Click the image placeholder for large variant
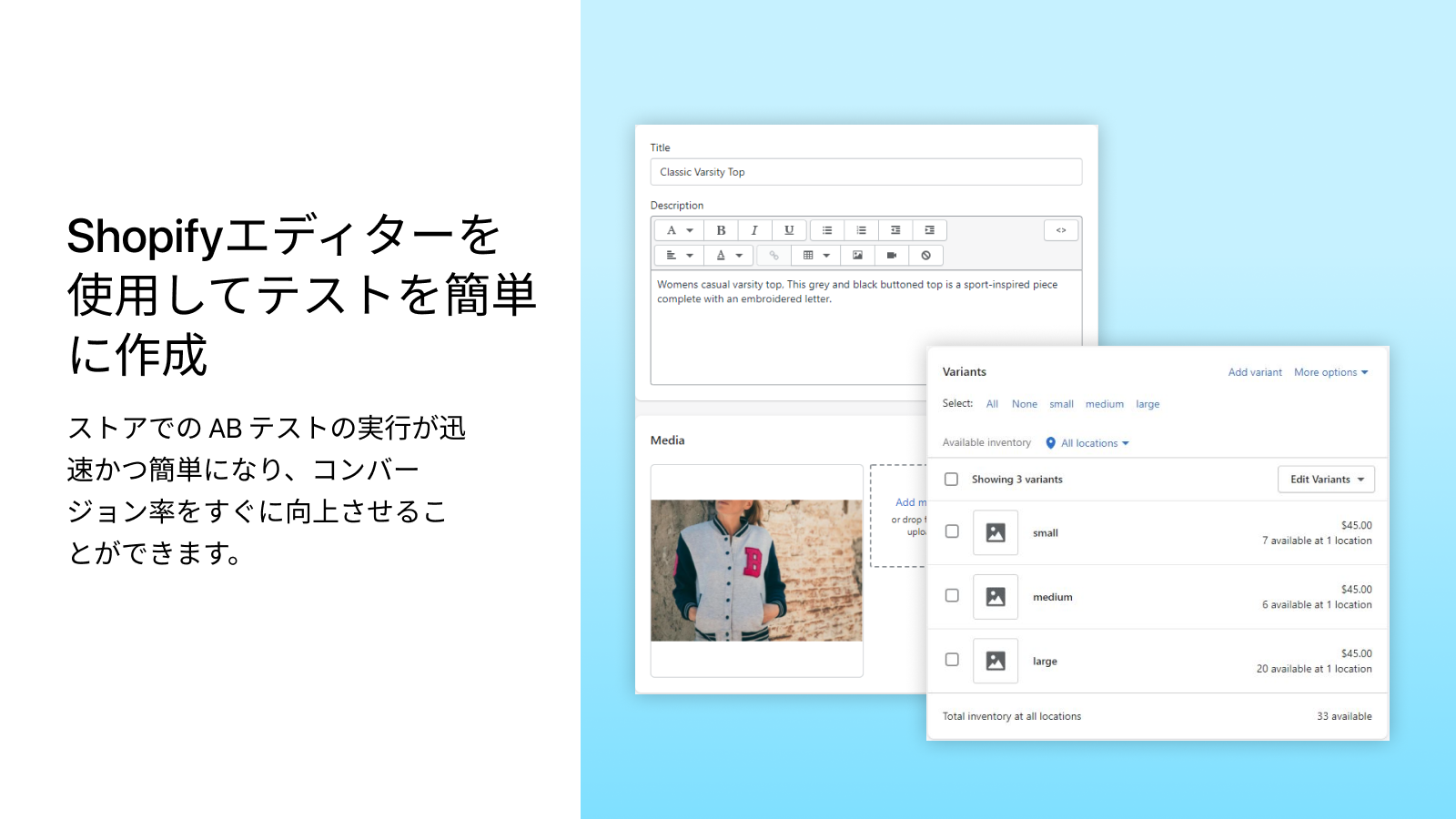 [x=996, y=661]
